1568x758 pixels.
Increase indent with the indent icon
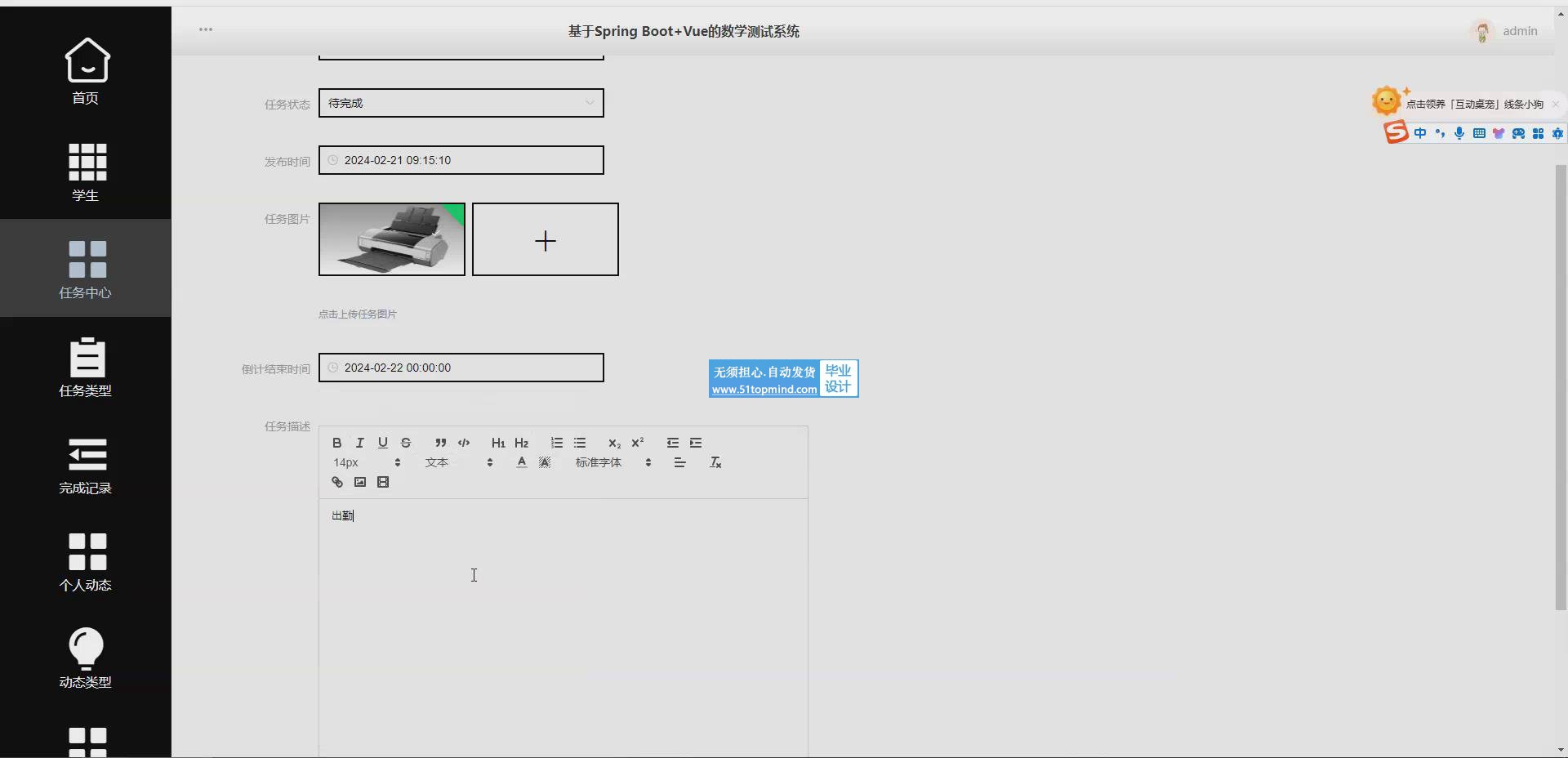(696, 443)
